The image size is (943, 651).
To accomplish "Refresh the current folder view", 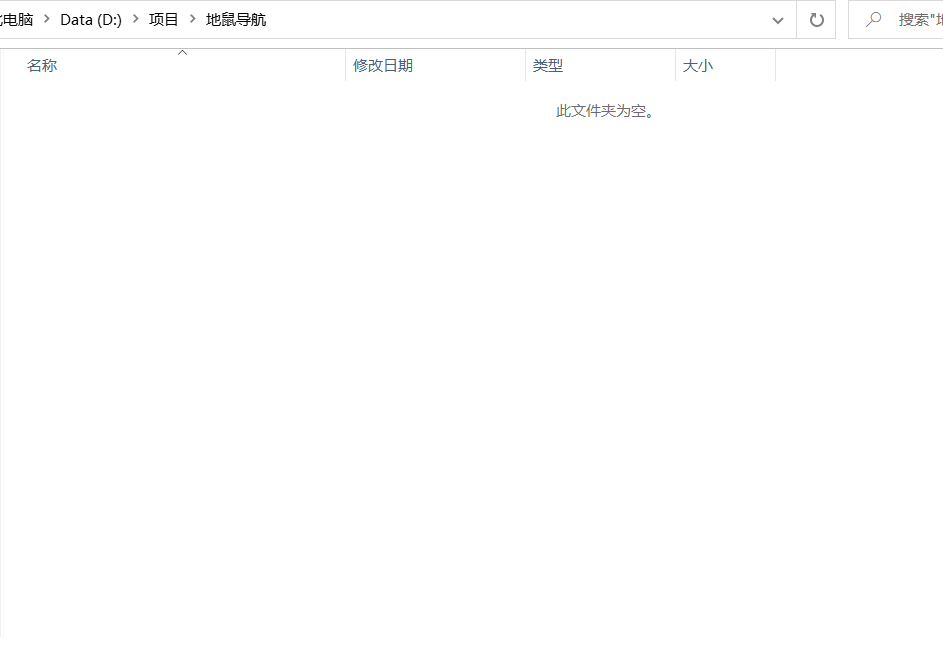I will point(816,20).
